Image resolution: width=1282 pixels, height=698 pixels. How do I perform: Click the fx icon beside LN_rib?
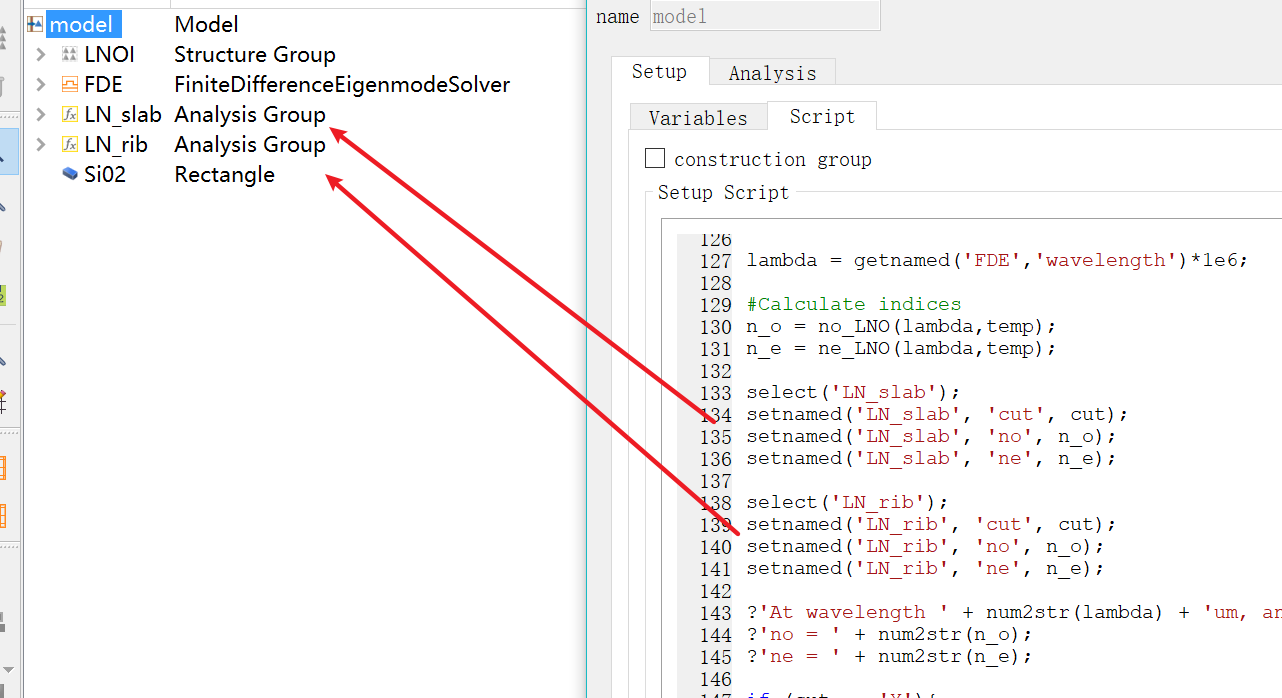(x=69, y=144)
